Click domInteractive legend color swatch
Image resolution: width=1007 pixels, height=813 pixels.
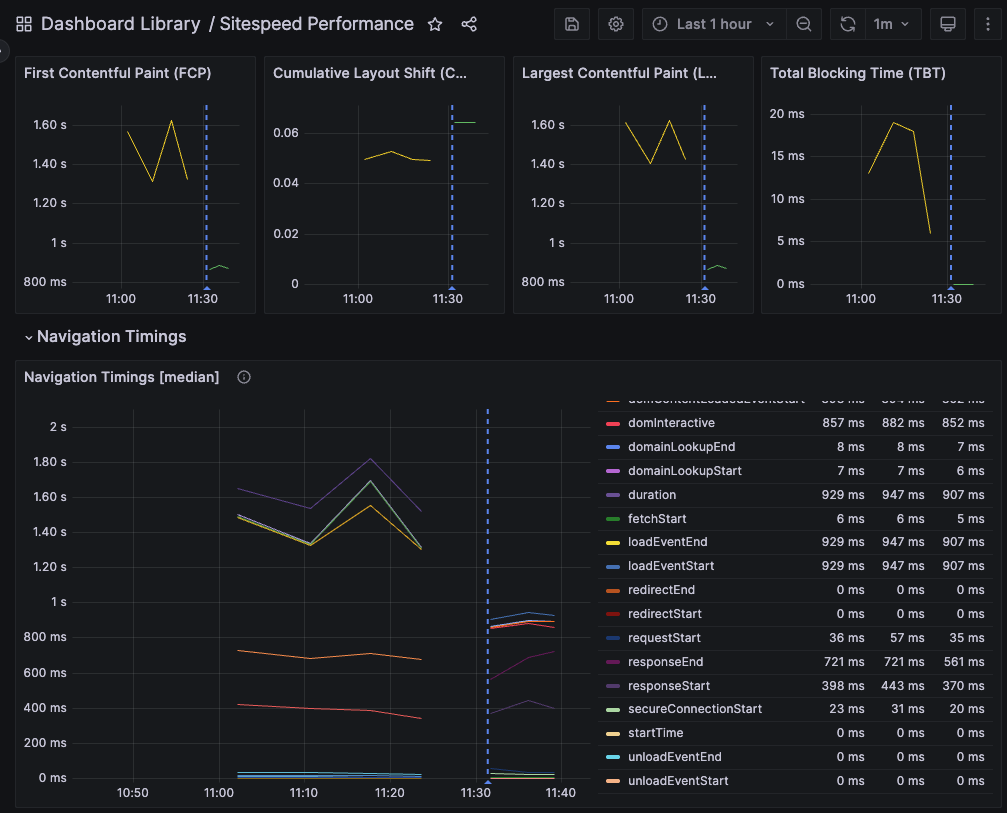click(613, 423)
